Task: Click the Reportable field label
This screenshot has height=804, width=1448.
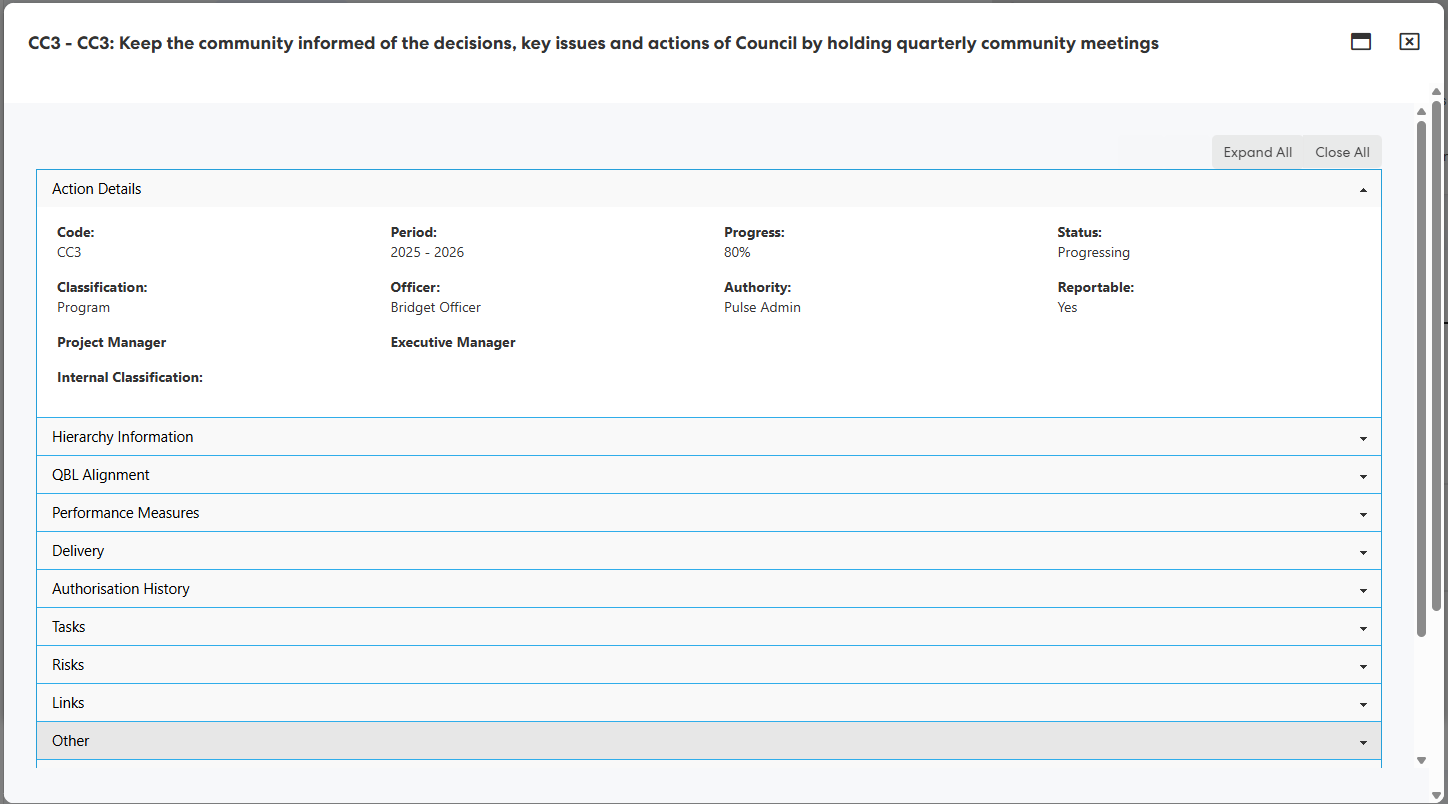Action: (x=1096, y=287)
